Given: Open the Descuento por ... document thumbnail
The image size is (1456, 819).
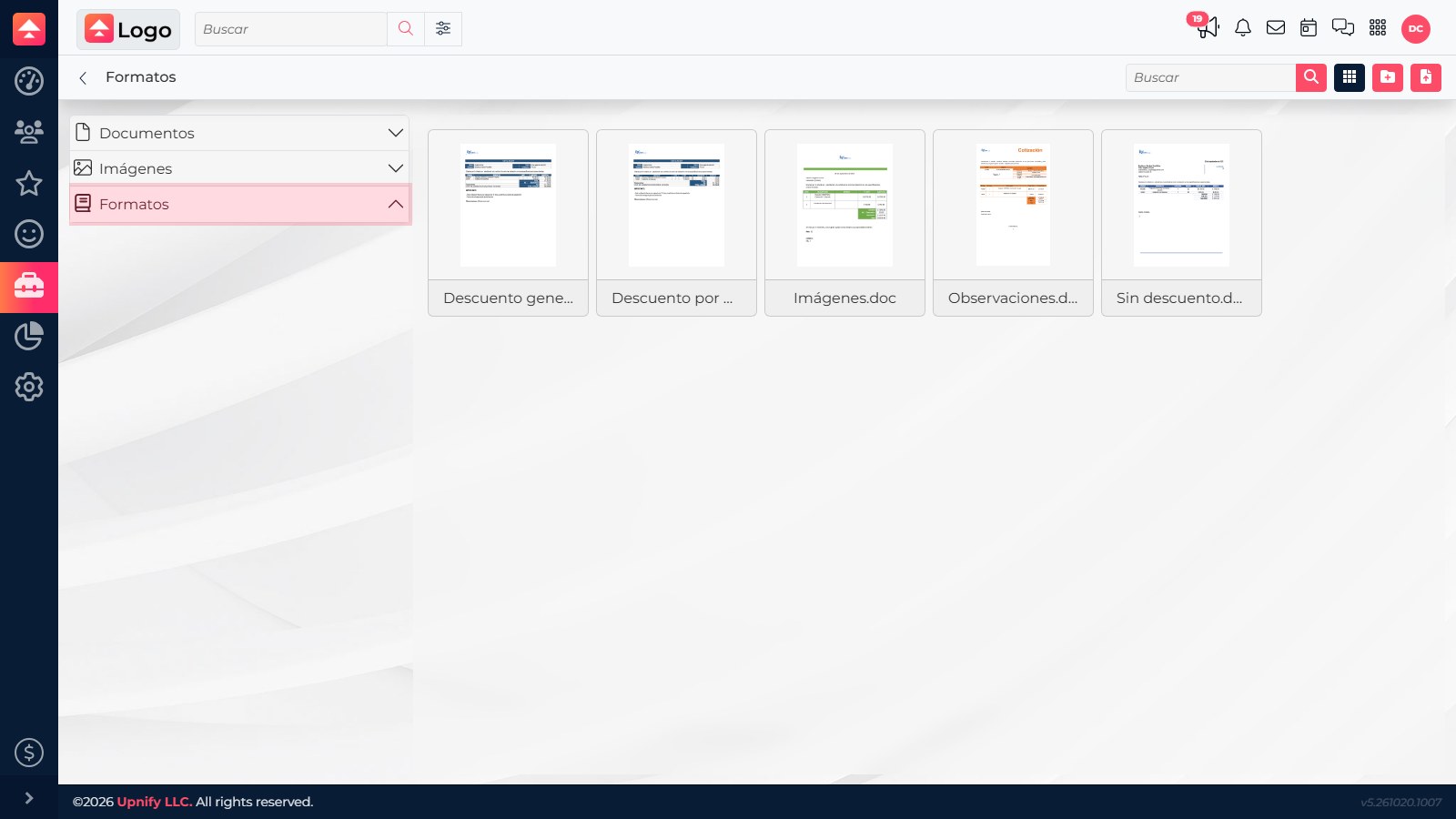Looking at the screenshot, I should coord(676,206).
